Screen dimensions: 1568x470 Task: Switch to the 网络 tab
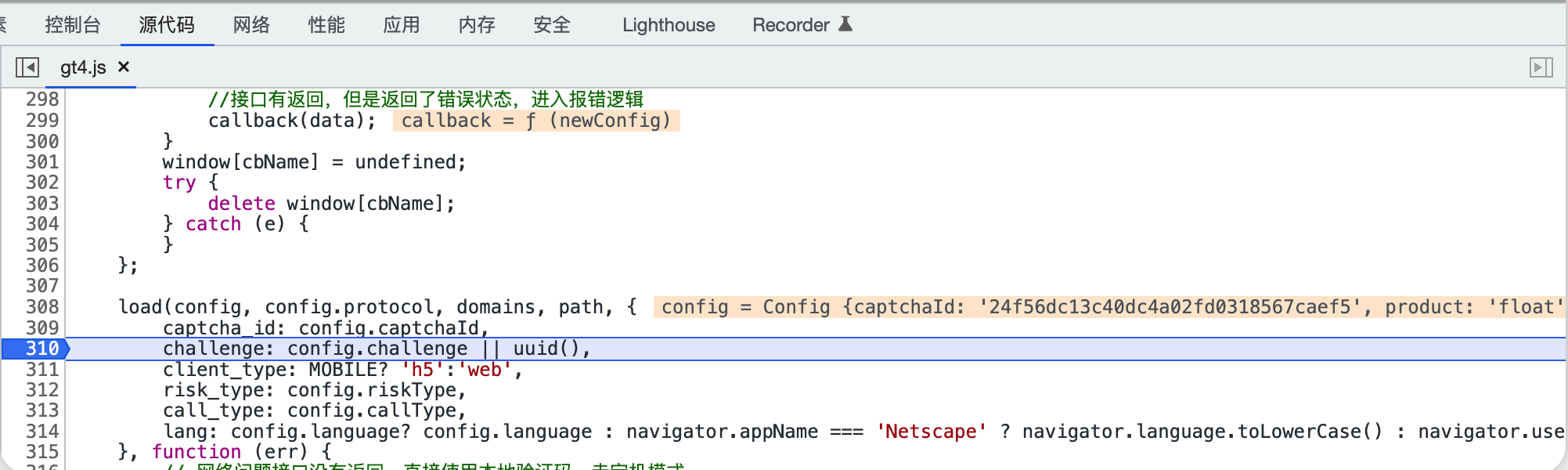251,25
